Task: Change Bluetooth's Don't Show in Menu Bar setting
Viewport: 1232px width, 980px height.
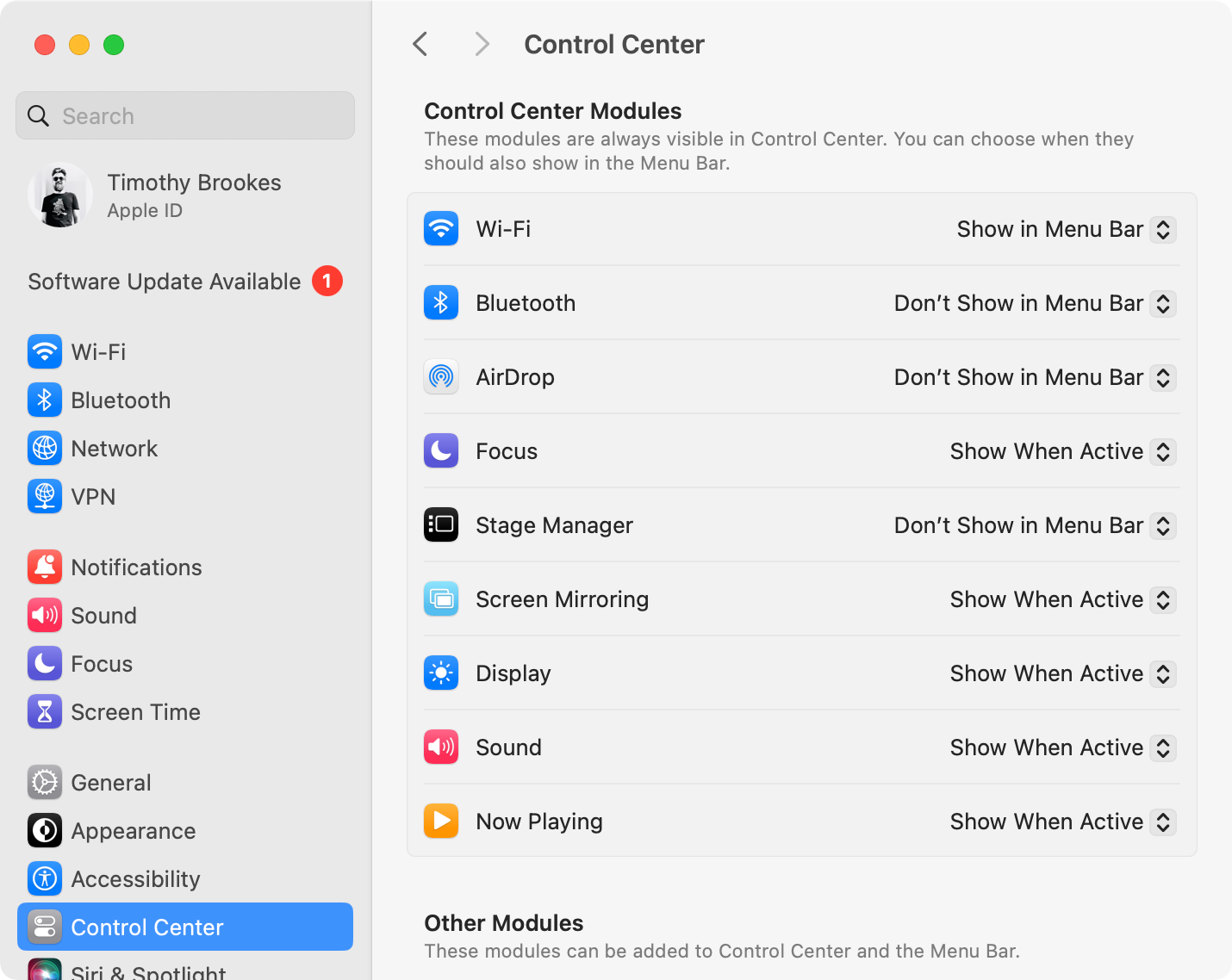Action: 1163,303
